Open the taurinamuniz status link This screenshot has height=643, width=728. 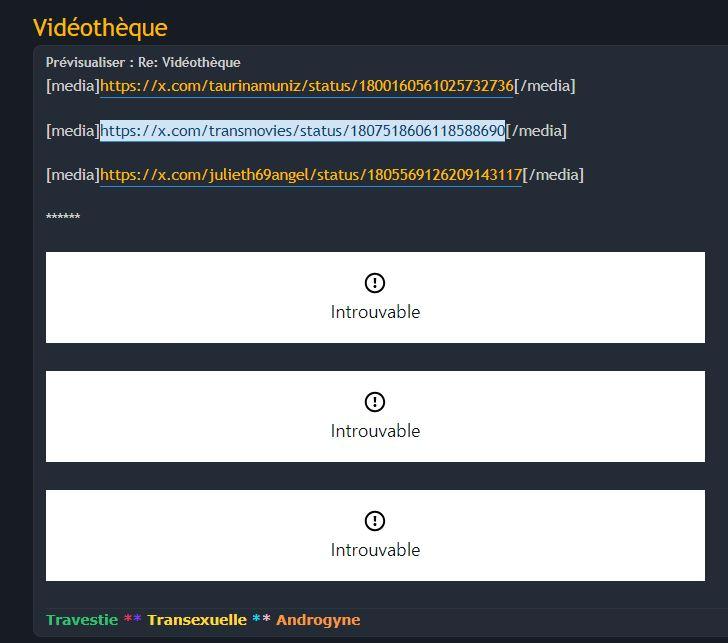coord(306,86)
